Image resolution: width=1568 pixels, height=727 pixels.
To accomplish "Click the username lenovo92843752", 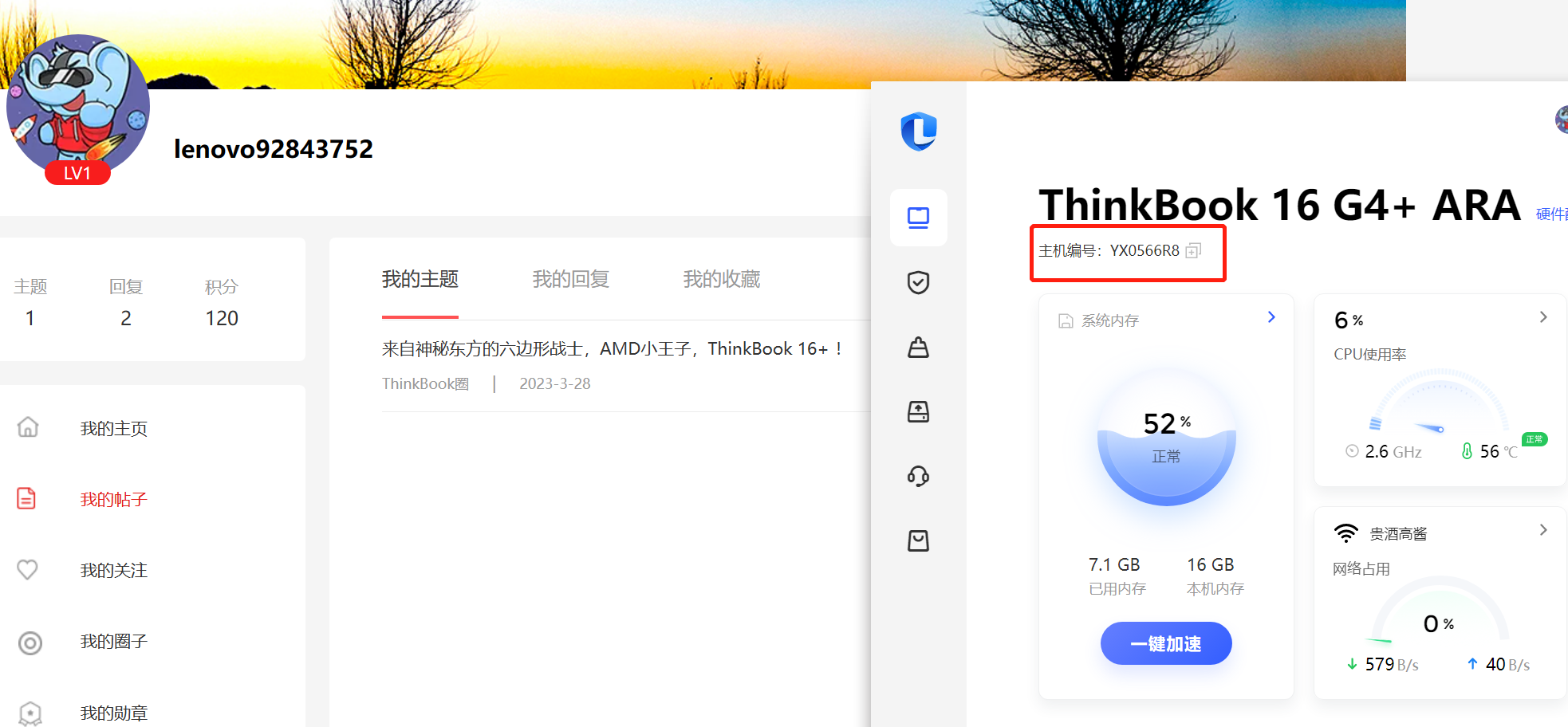I will (x=274, y=149).
